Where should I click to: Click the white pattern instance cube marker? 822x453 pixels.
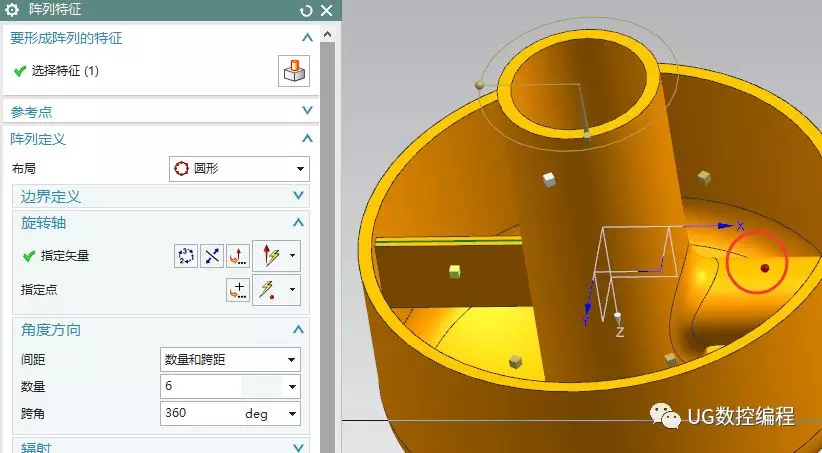pyautogui.click(x=548, y=179)
